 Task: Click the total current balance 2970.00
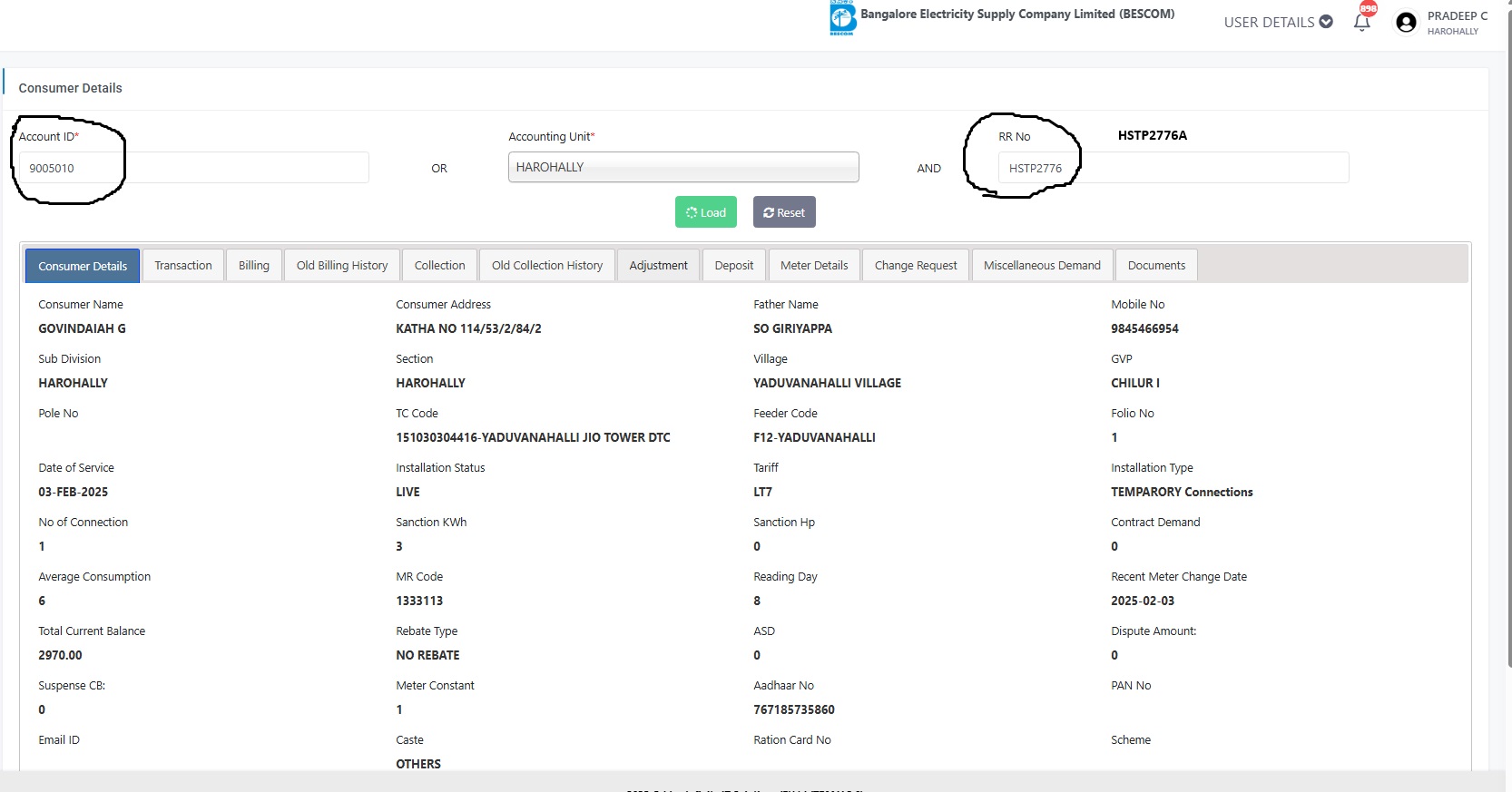60,655
